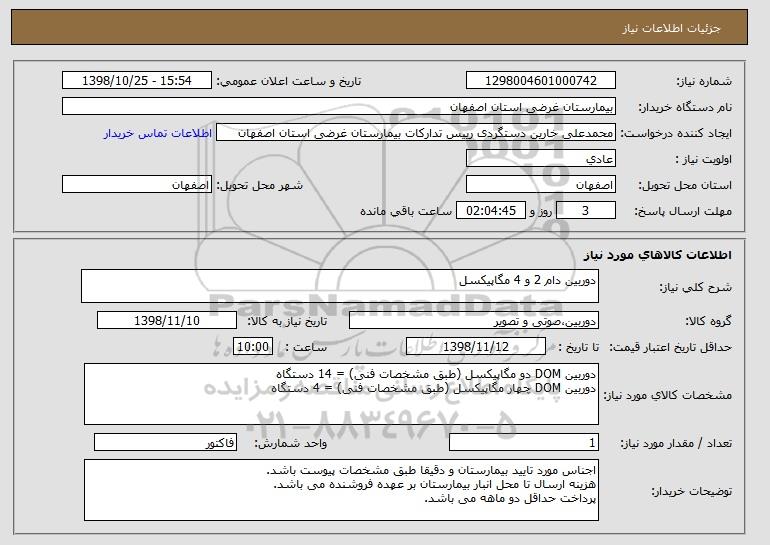770x545 pixels.
Task: Click the label استان محل تحویل
Action: point(685,185)
